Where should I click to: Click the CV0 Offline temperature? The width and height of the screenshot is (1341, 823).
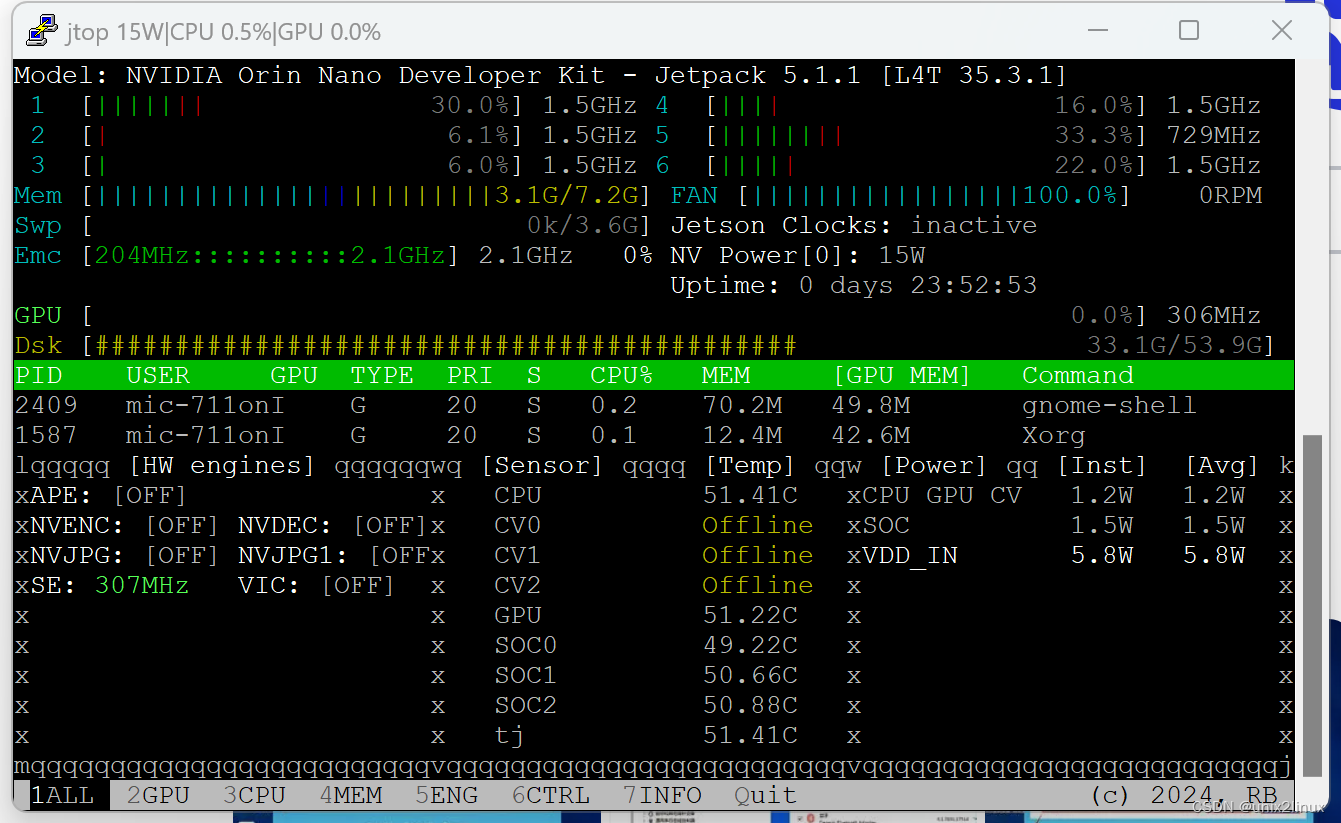(758, 525)
